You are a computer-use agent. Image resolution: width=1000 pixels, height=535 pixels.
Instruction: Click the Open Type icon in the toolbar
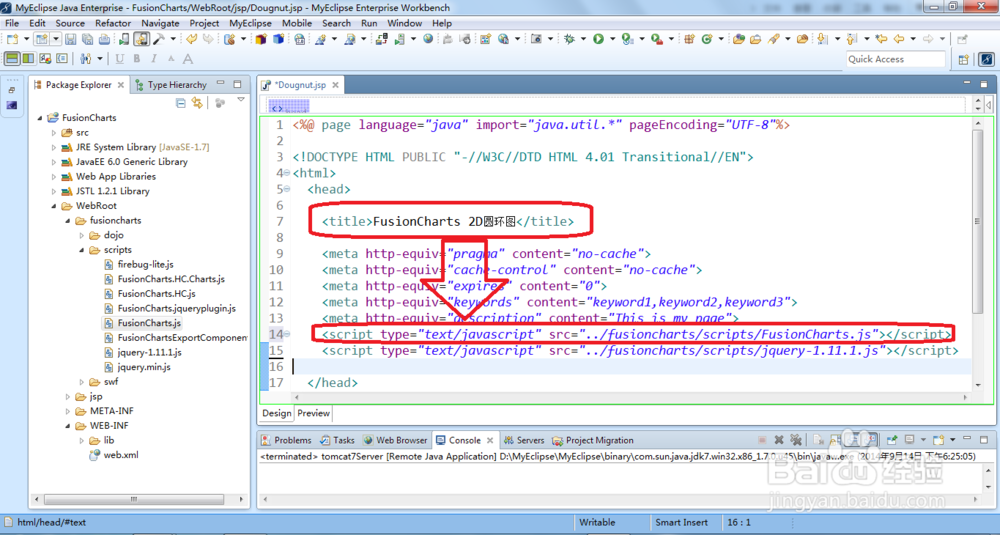739,39
